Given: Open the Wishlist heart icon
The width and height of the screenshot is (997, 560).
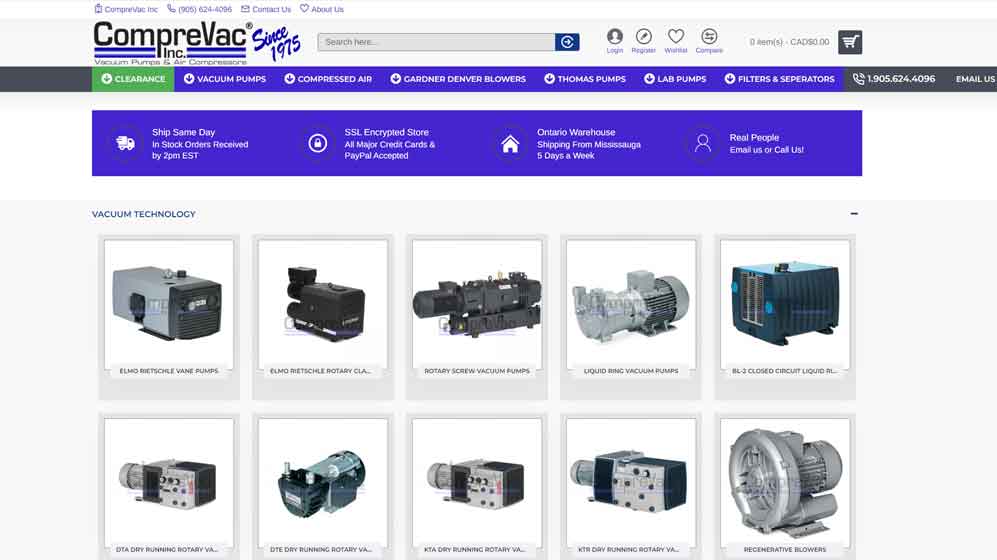Looking at the screenshot, I should tap(676, 37).
